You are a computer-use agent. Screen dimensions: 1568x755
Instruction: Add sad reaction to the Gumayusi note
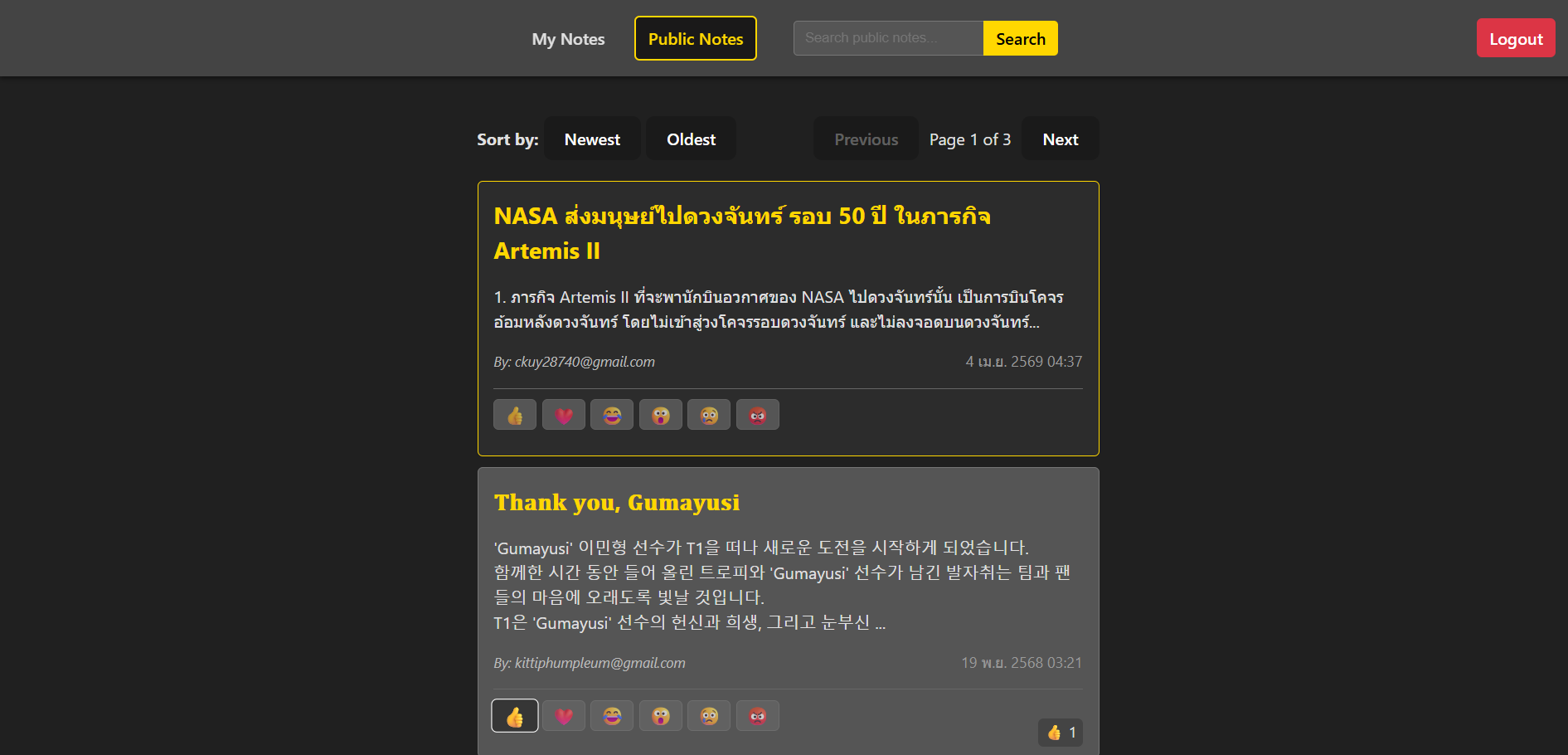point(709,716)
